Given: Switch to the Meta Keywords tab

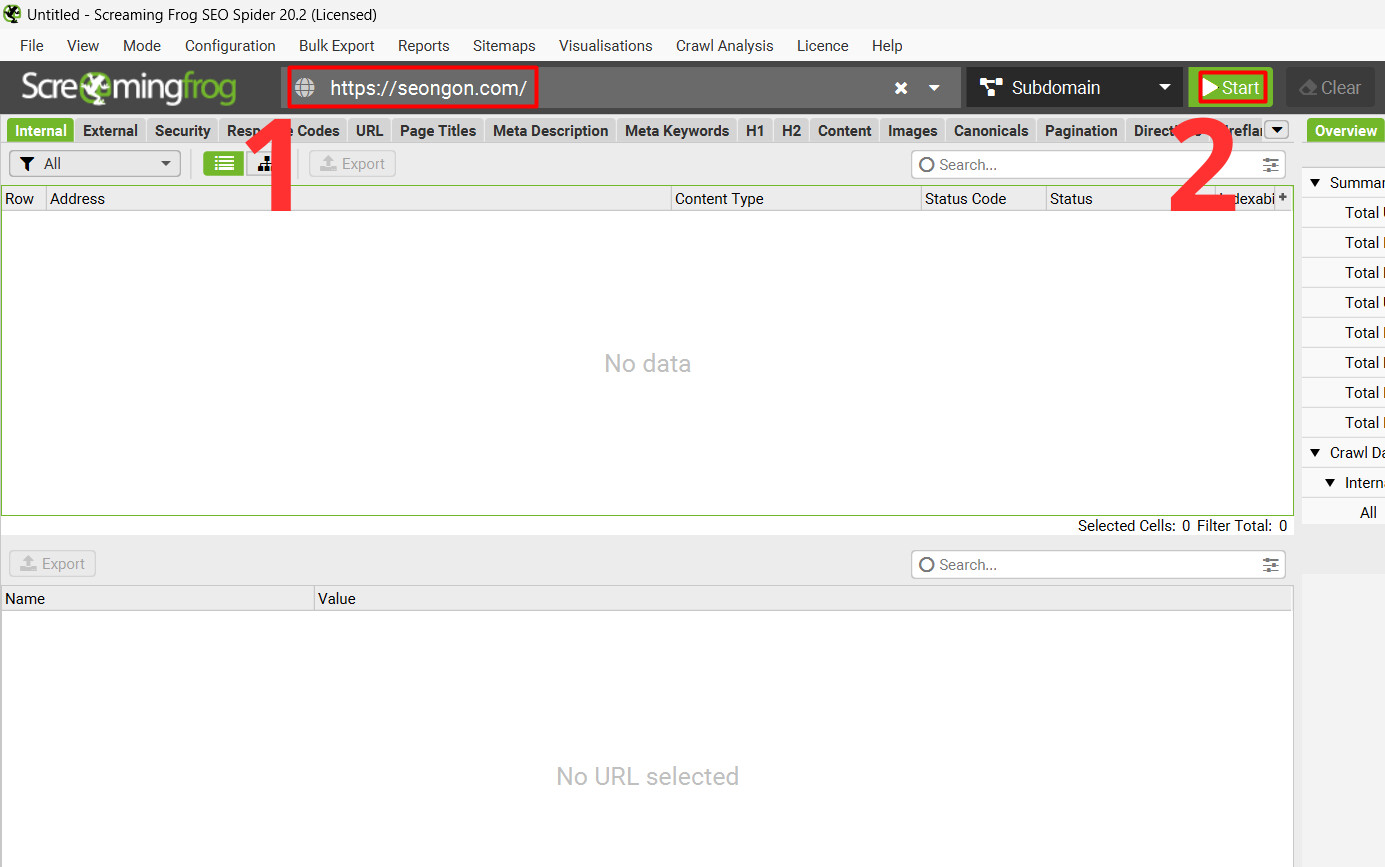Looking at the screenshot, I should [x=677, y=131].
